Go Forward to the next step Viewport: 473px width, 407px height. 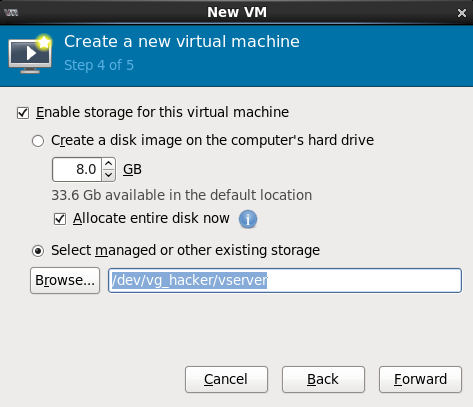(x=420, y=379)
